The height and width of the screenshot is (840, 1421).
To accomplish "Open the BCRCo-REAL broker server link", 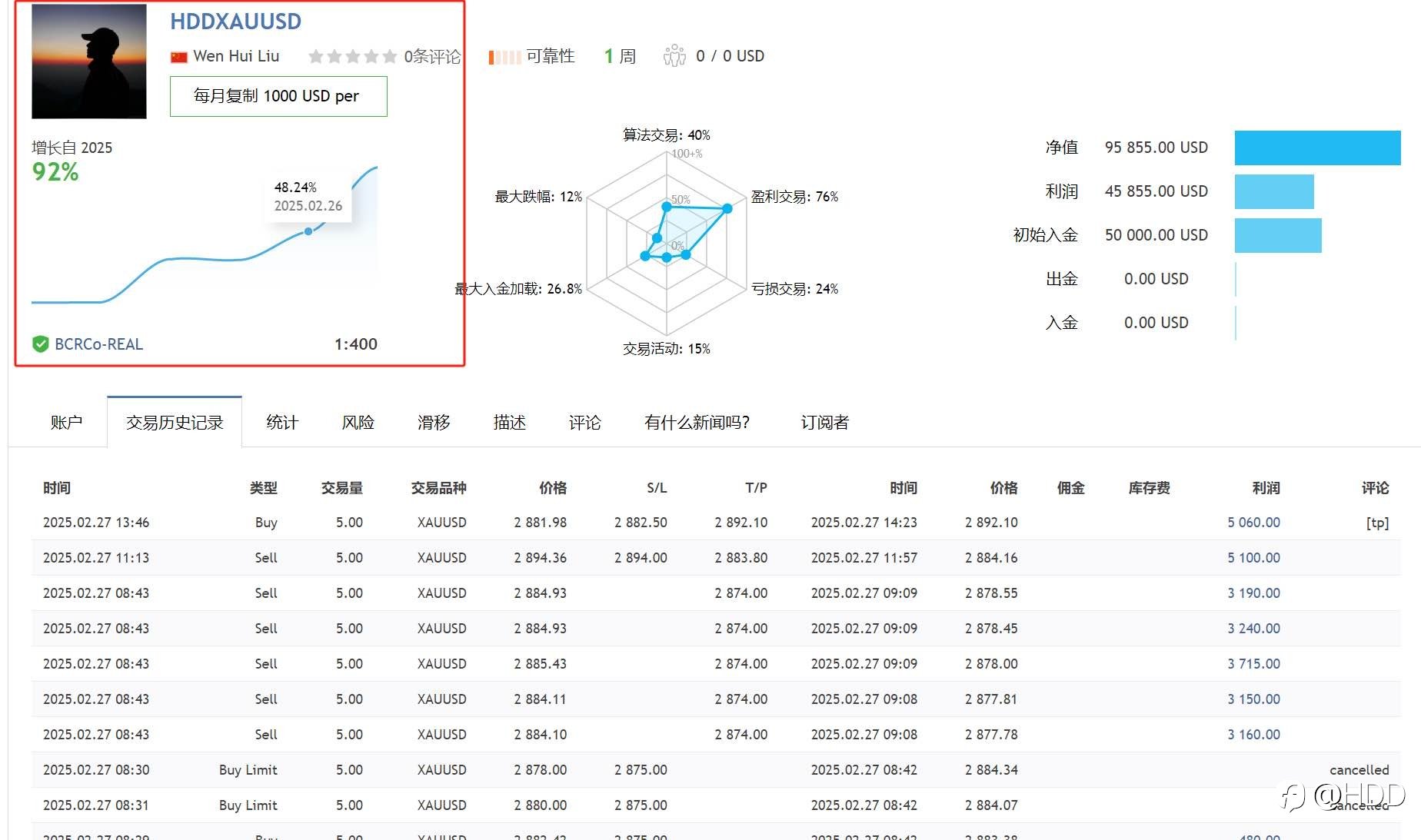I will [98, 344].
